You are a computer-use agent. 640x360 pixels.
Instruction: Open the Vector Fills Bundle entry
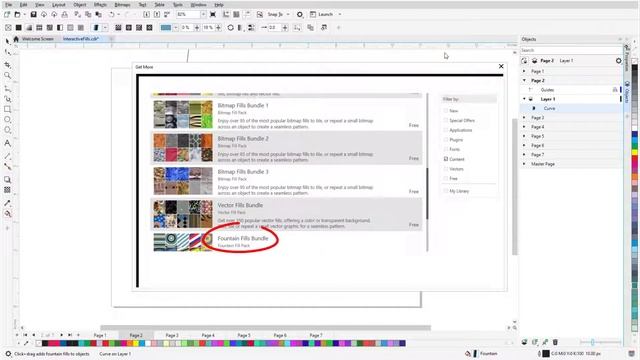(x=240, y=205)
